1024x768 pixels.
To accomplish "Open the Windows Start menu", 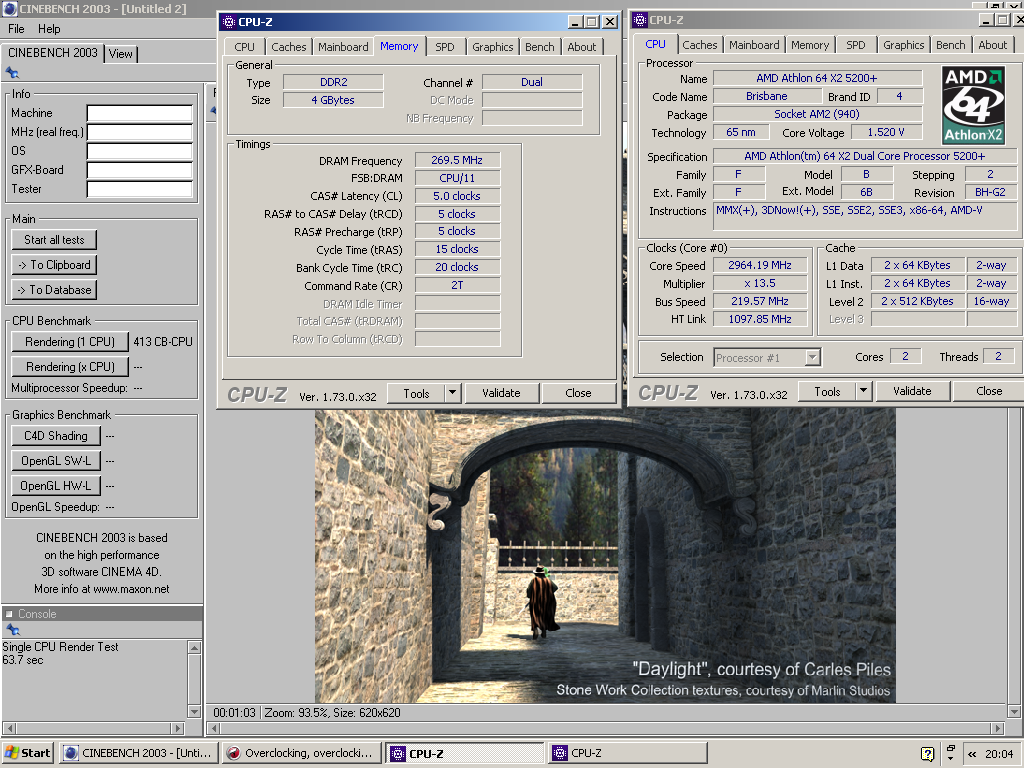I will [x=27, y=753].
